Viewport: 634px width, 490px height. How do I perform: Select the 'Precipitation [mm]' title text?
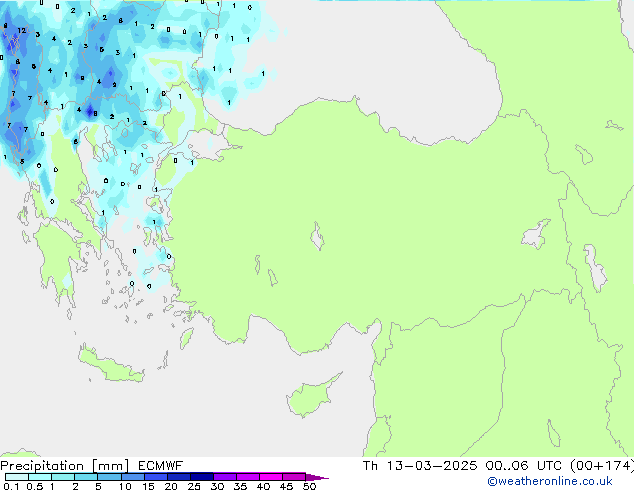pyautogui.click(x=65, y=466)
